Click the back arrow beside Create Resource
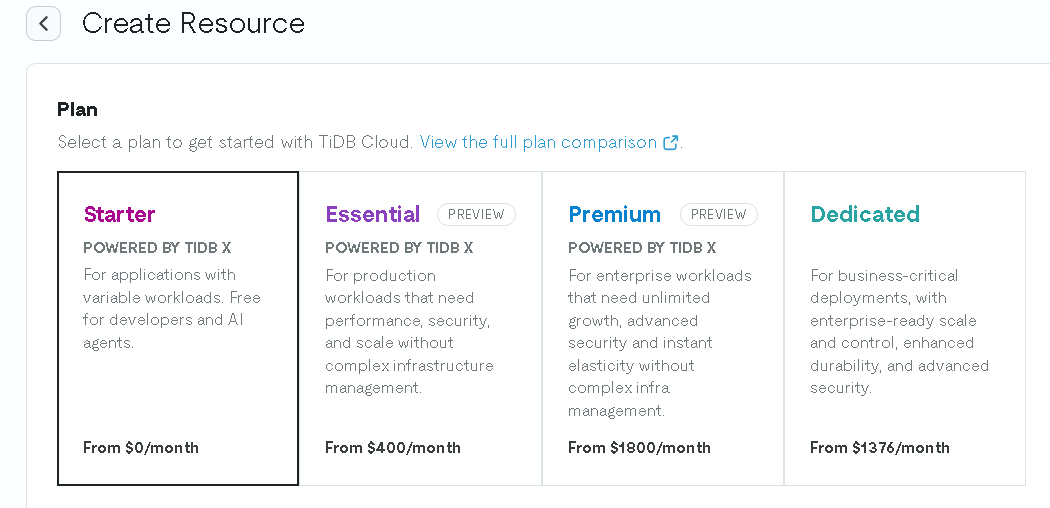Image resolution: width=1050 pixels, height=508 pixels. [44, 23]
